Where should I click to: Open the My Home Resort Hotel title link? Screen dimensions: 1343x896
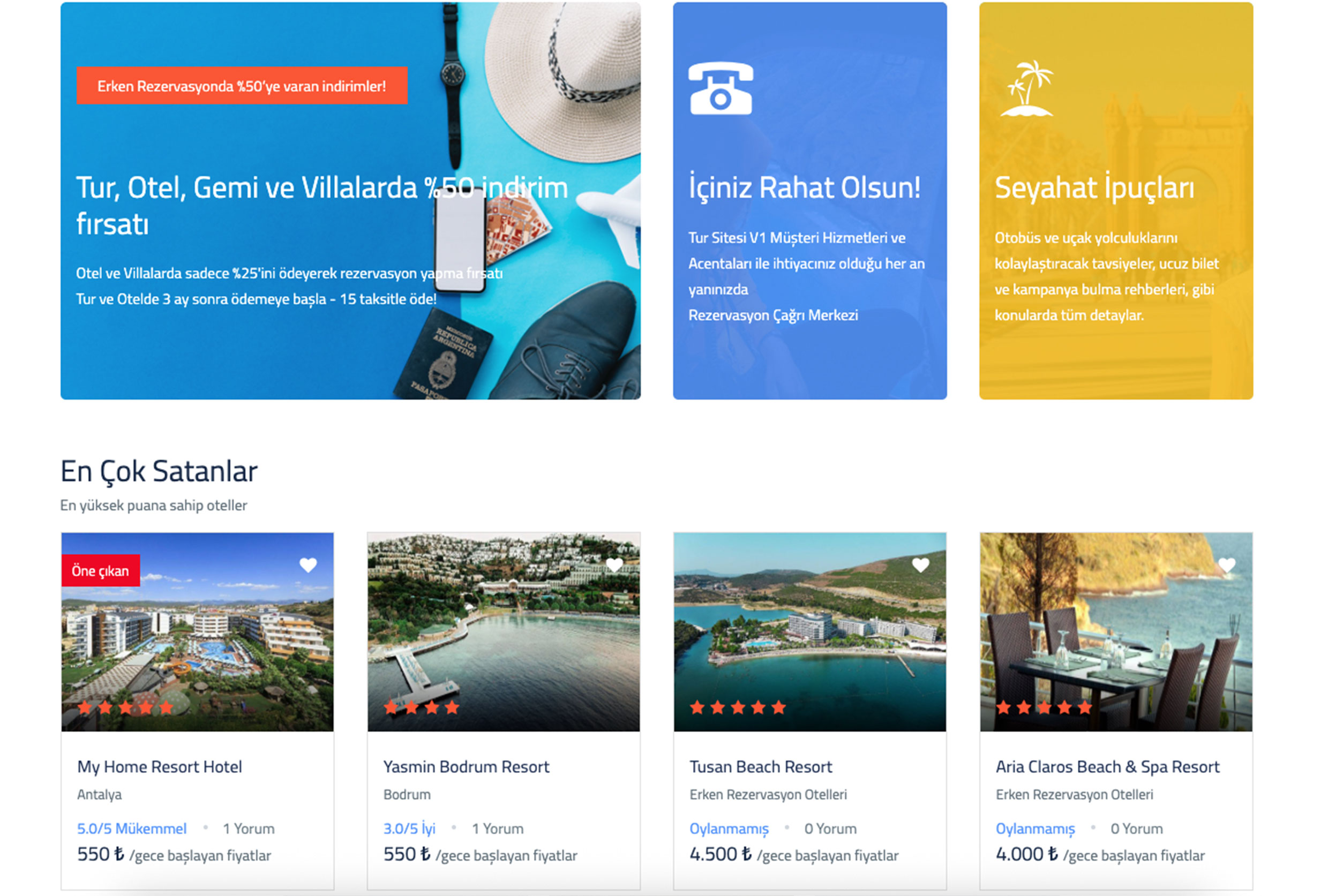(160, 766)
